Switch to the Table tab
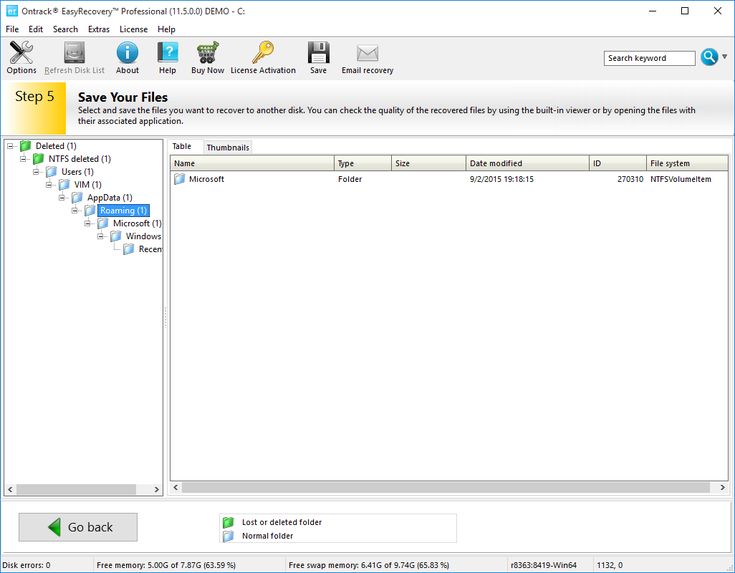This screenshot has width=735, height=573. [x=181, y=146]
